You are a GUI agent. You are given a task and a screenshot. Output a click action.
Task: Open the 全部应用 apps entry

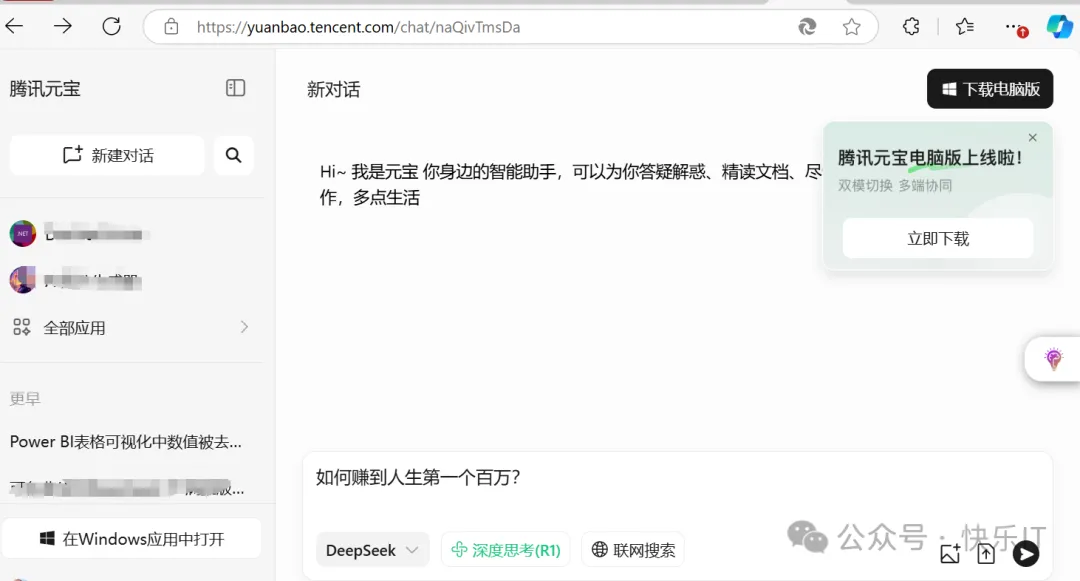coord(131,328)
